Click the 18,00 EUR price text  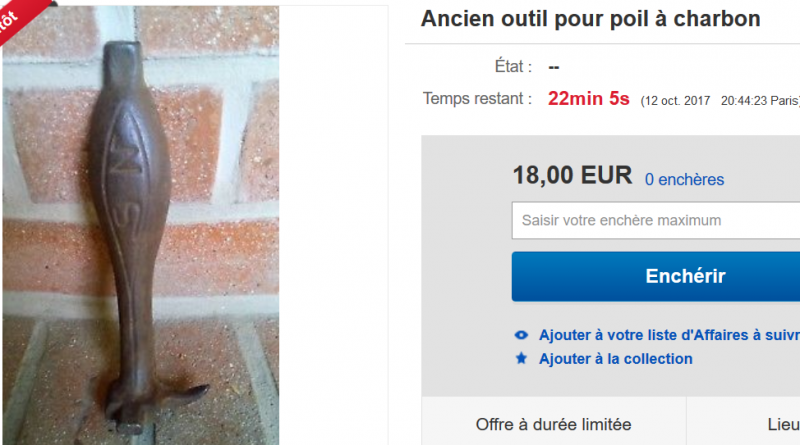coord(572,175)
